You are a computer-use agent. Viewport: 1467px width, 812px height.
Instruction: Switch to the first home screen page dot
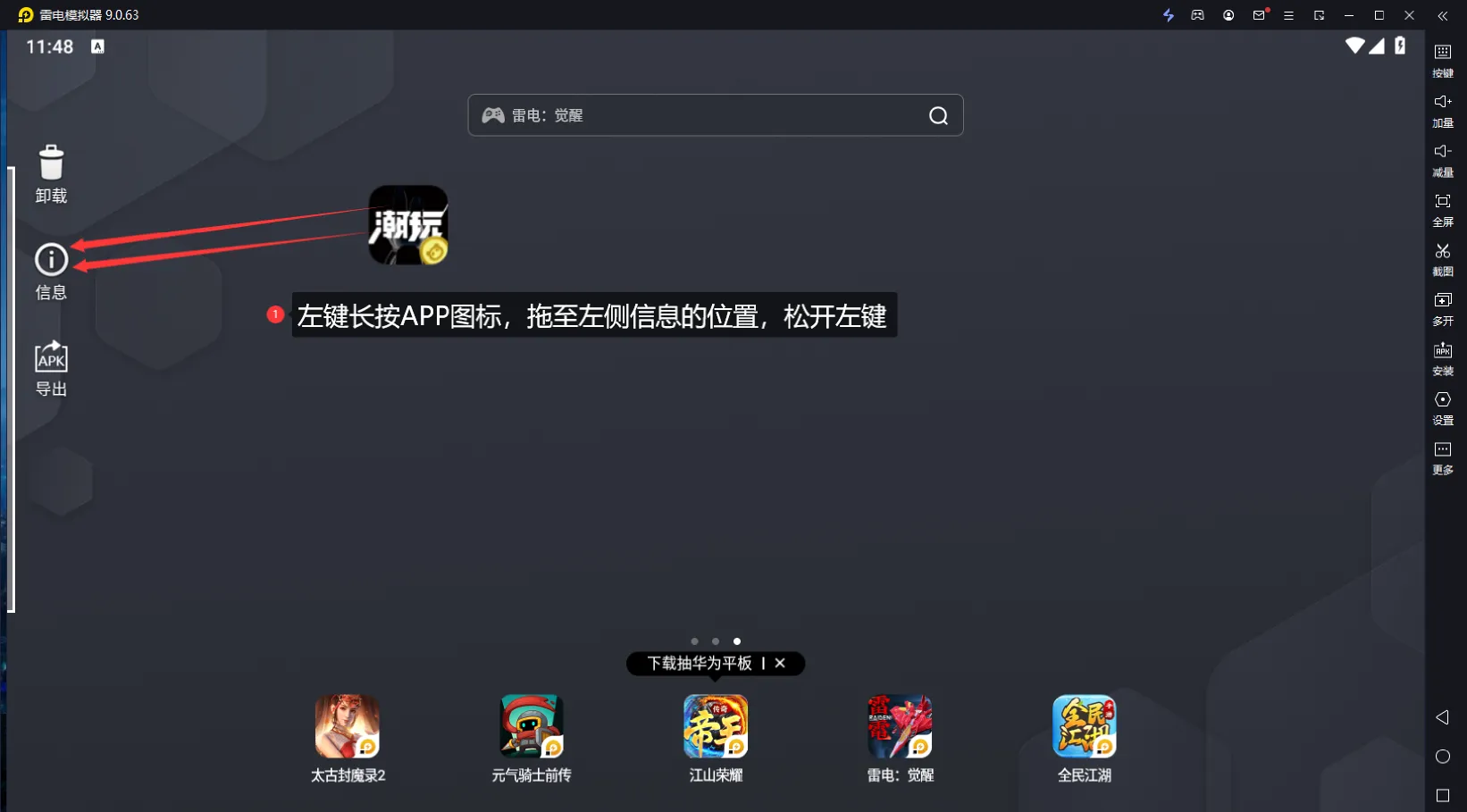point(694,640)
